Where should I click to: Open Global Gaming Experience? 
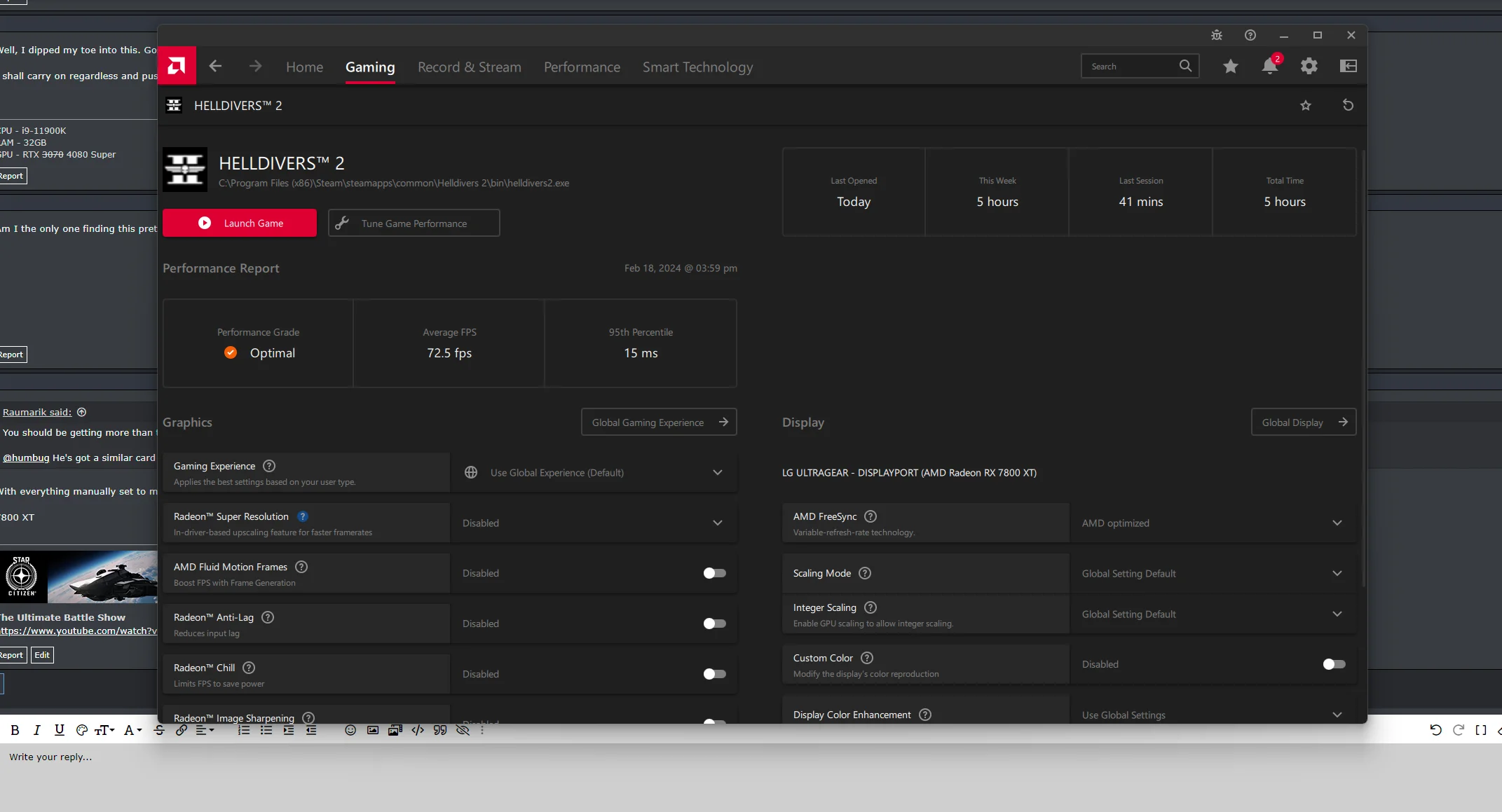[x=659, y=422]
